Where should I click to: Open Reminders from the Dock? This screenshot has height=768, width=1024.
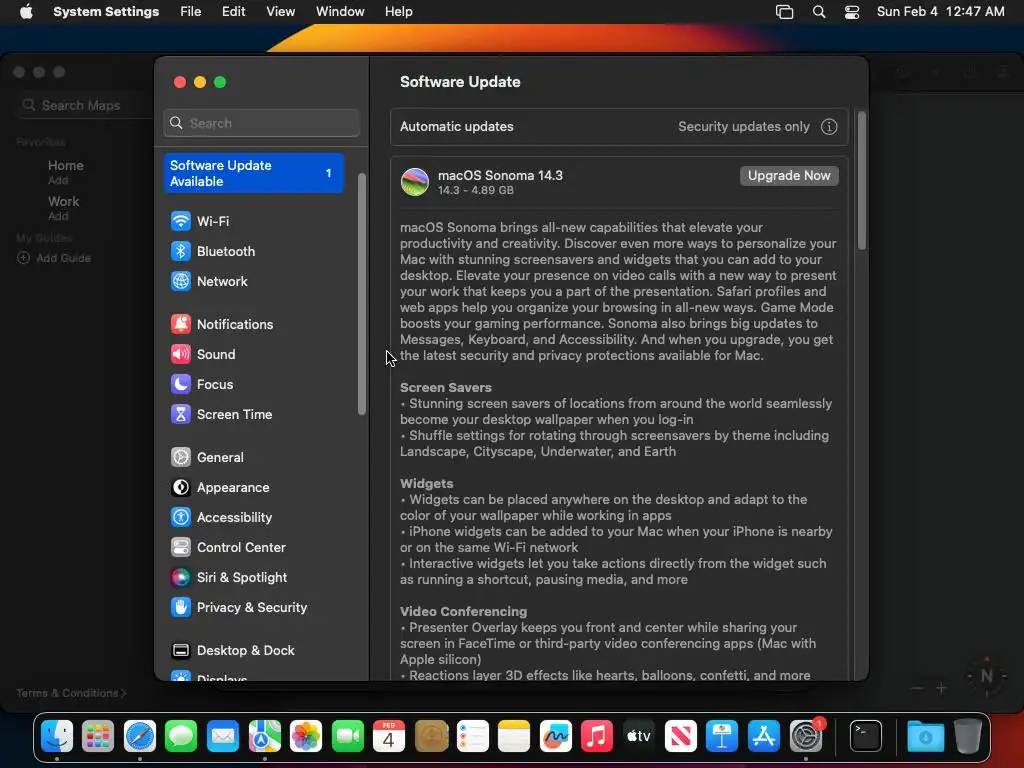click(472, 737)
